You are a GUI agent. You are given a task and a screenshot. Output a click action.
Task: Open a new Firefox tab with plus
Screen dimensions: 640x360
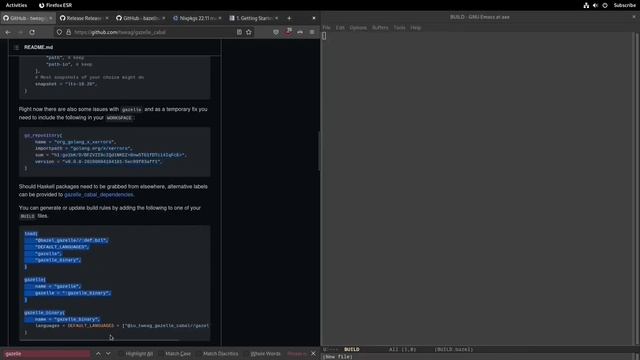click(x=289, y=18)
